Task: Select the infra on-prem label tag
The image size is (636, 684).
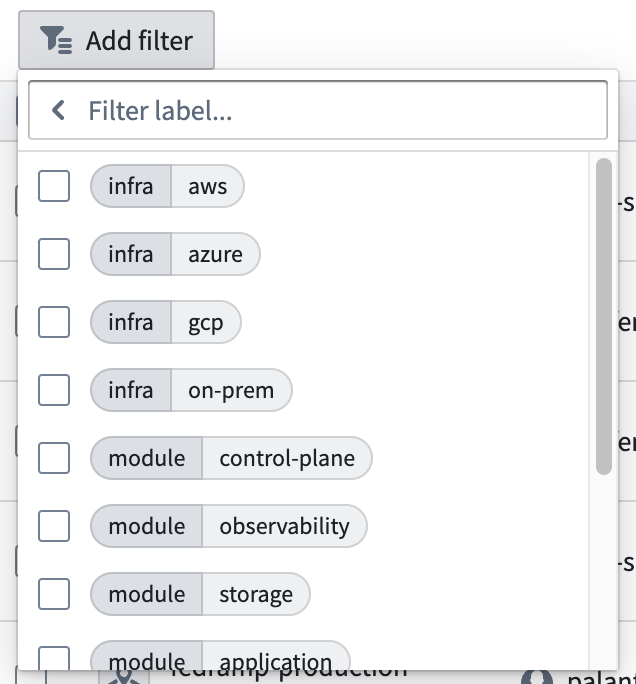Action: (191, 390)
